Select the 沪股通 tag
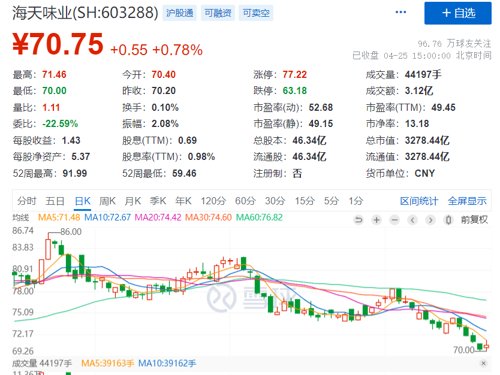 click(180, 13)
